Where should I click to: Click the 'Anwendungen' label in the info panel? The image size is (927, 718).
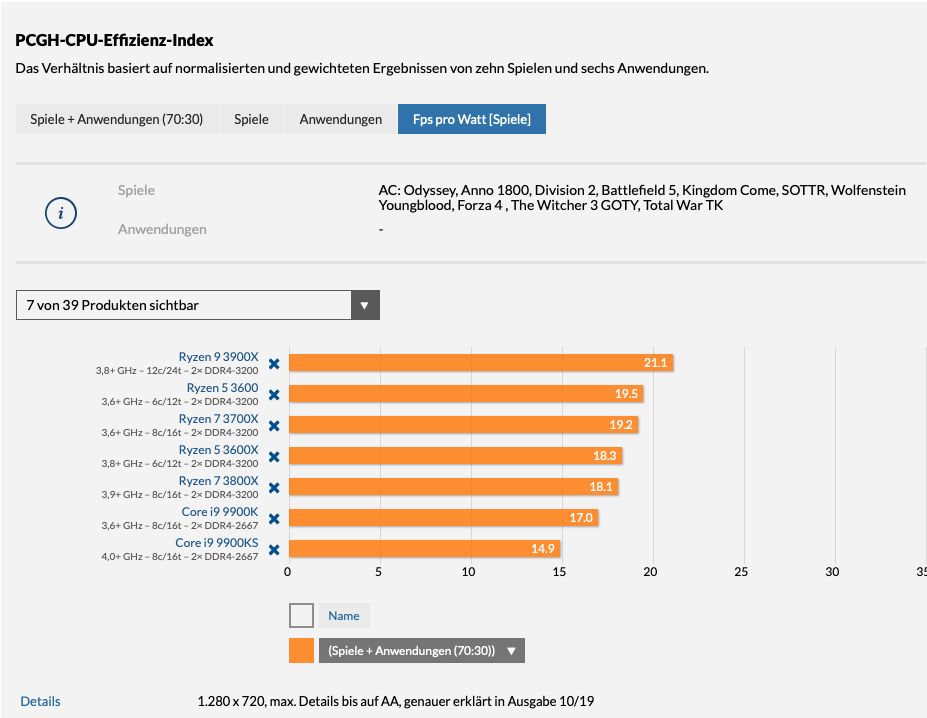point(162,229)
